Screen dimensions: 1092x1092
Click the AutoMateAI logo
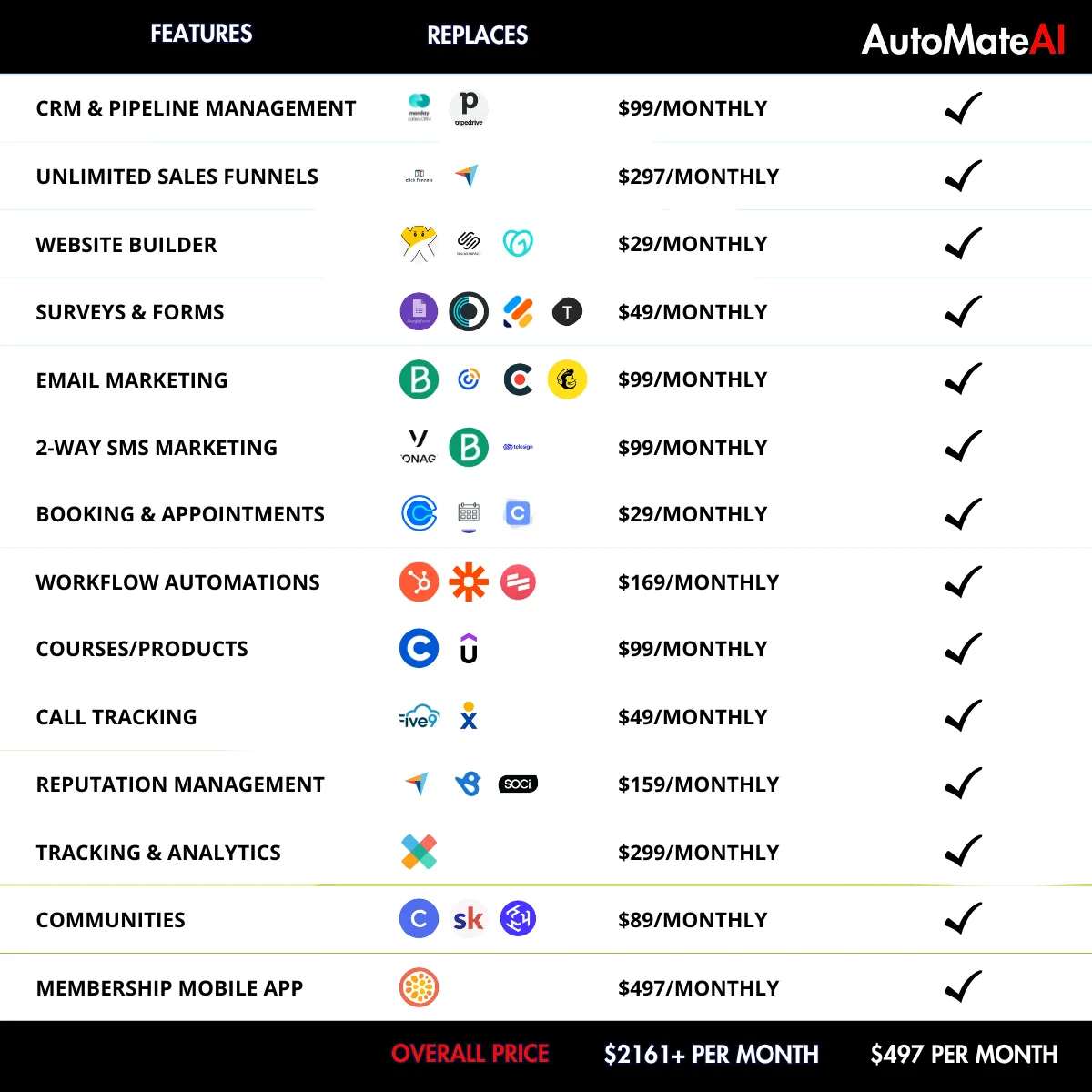[963, 39]
